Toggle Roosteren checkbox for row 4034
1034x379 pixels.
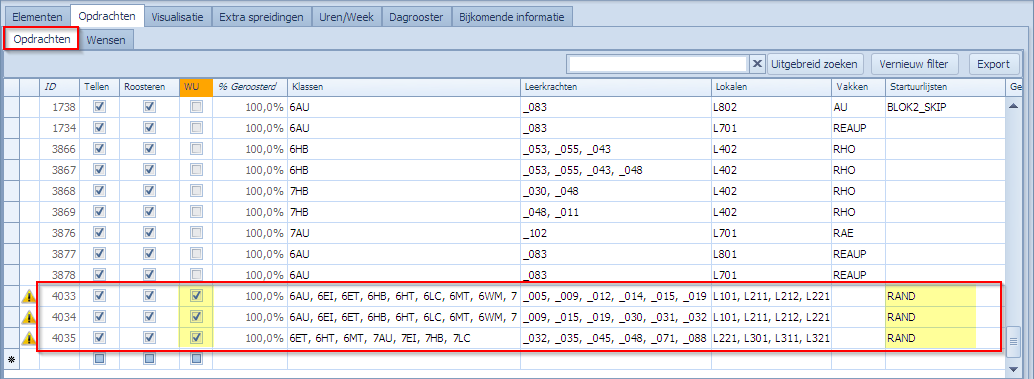point(149,318)
